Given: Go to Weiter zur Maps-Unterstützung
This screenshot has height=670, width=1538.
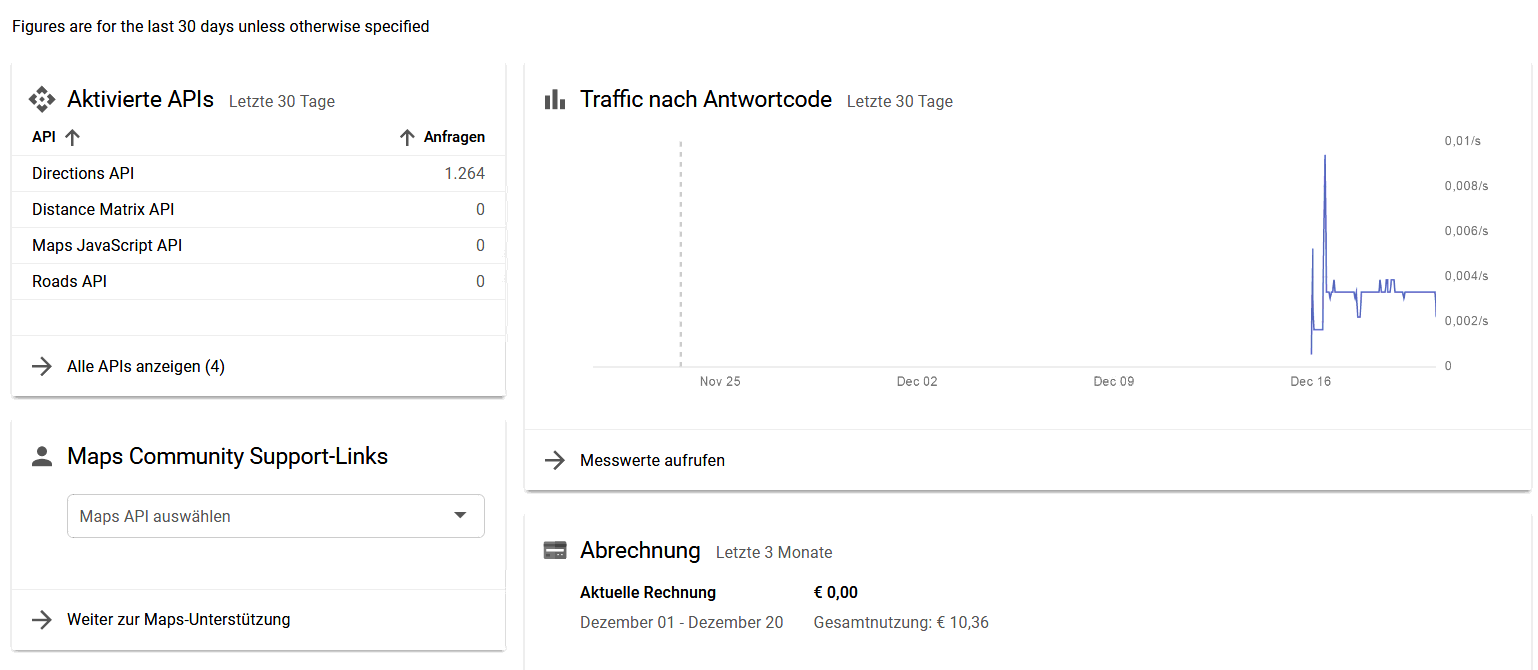Looking at the screenshot, I should (178, 620).
